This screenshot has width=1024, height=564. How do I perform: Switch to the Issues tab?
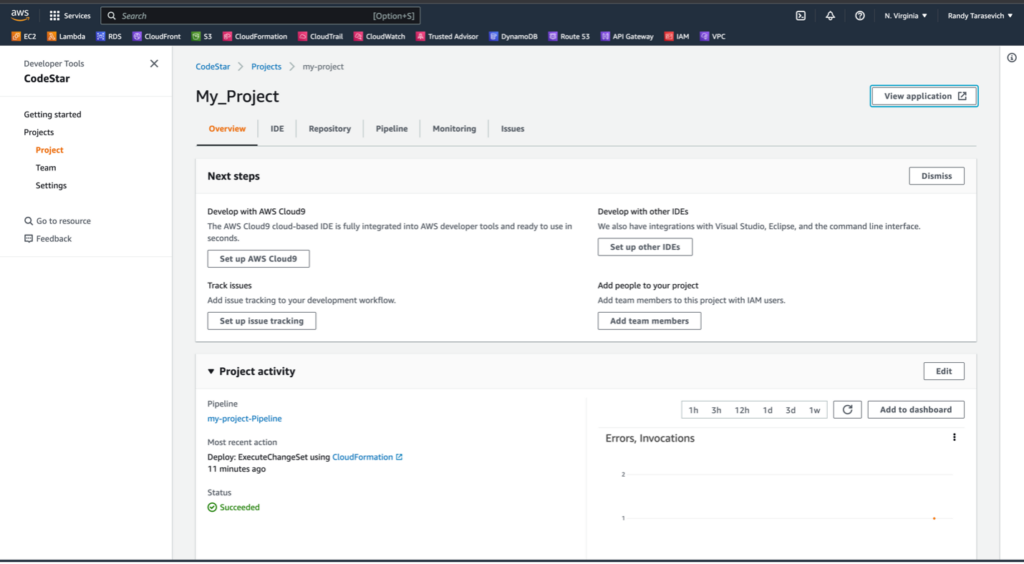513,129
